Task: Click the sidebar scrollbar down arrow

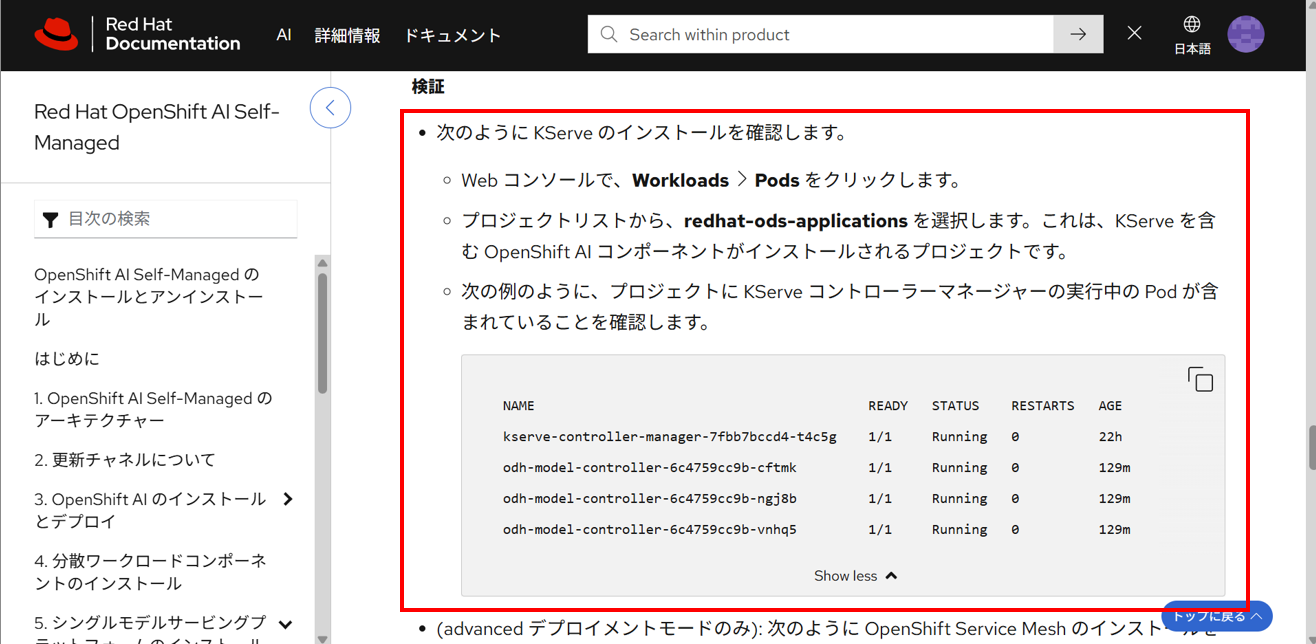Action: point(322,637)
